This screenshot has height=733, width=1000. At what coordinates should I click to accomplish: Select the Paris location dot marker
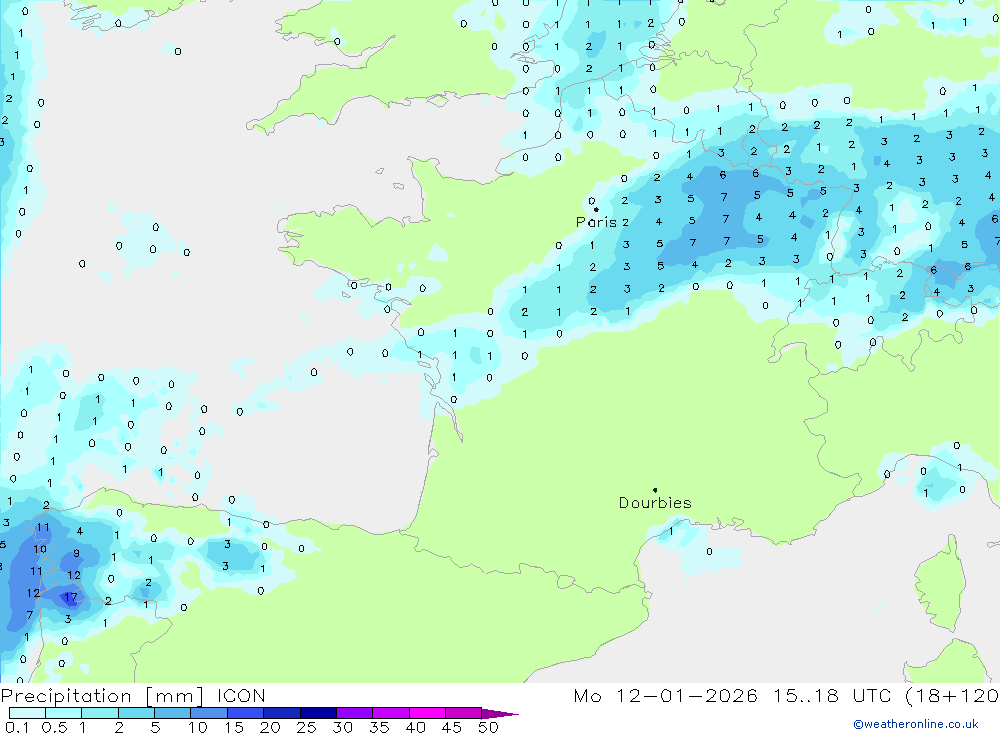click(596, 209)
